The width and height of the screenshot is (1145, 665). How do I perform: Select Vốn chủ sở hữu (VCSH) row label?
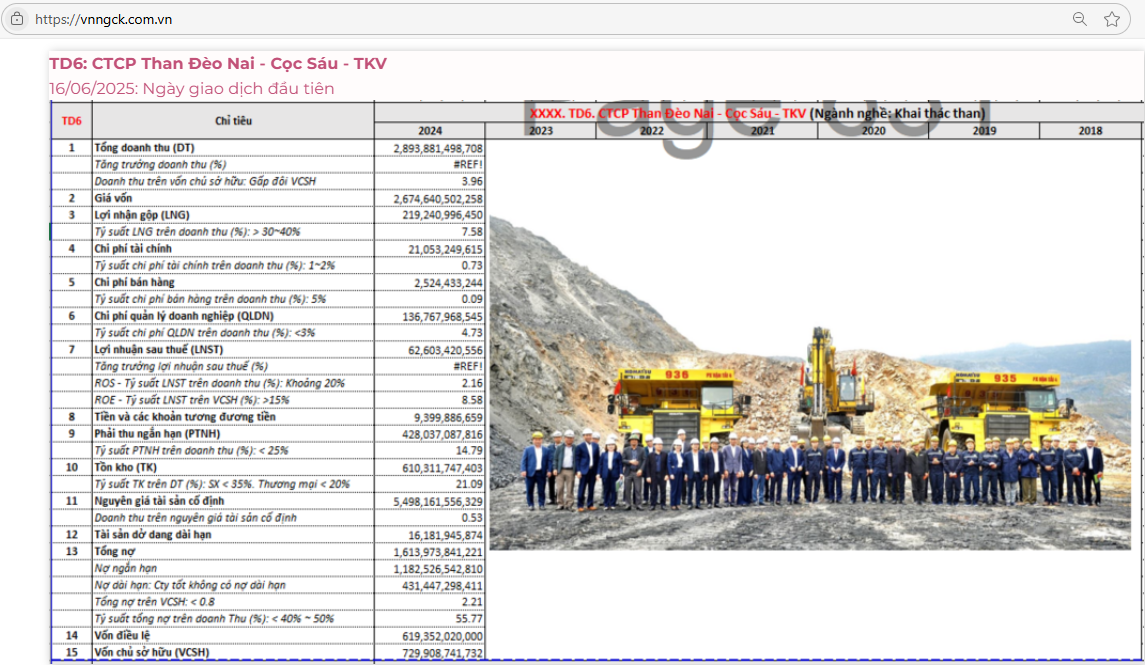click(152, 652)
